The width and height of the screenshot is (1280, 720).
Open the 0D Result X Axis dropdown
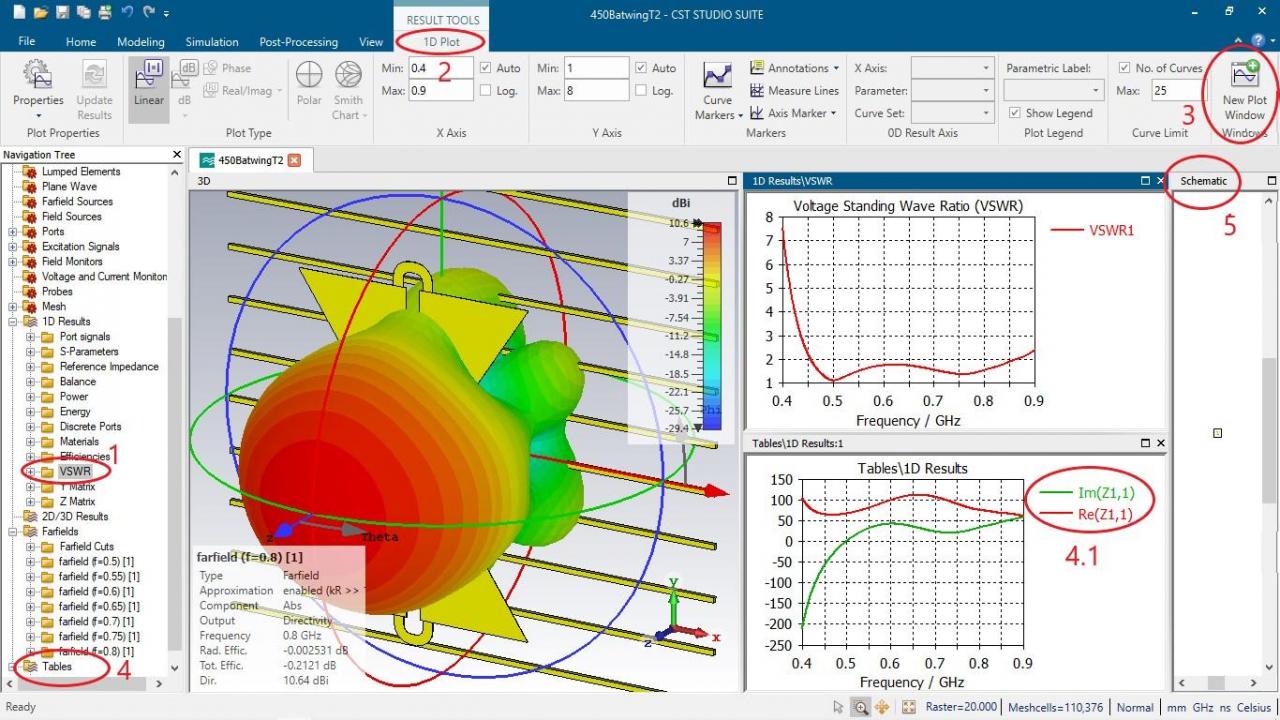point(951,68)
